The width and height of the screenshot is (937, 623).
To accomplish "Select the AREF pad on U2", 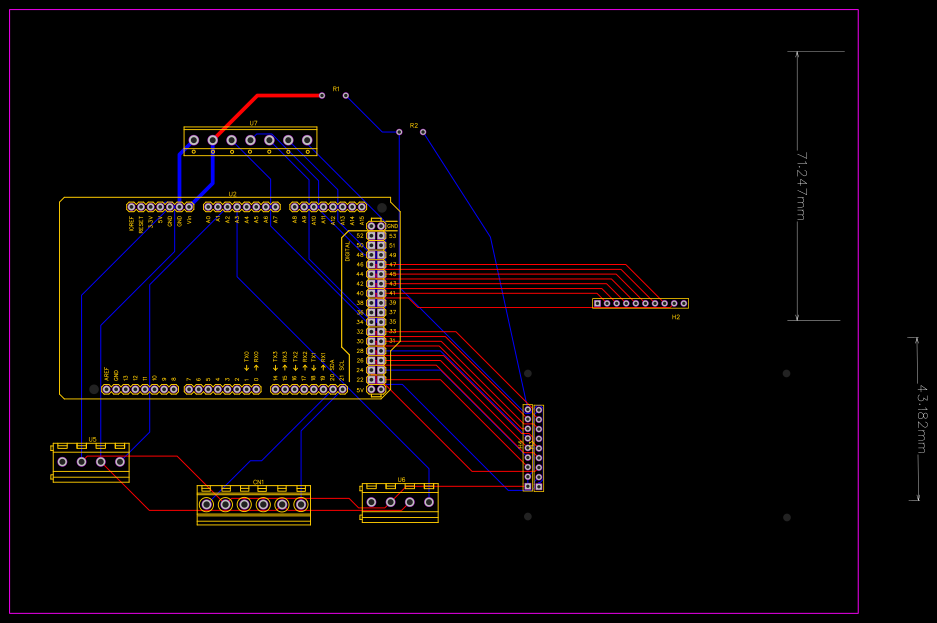I will (x=106, y=389).
